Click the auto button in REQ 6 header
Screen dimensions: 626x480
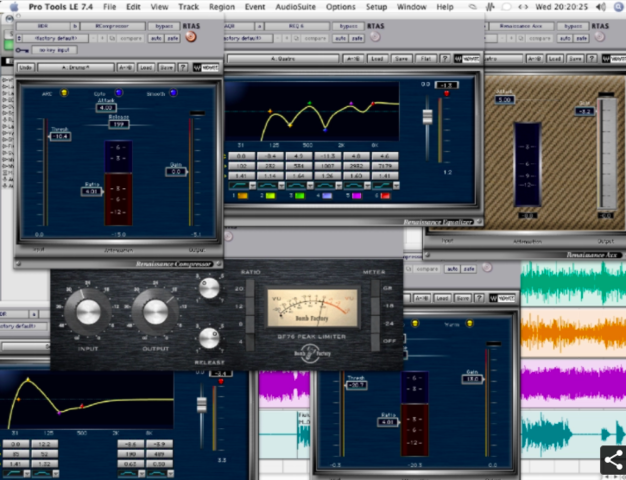(x=340, y=38)
